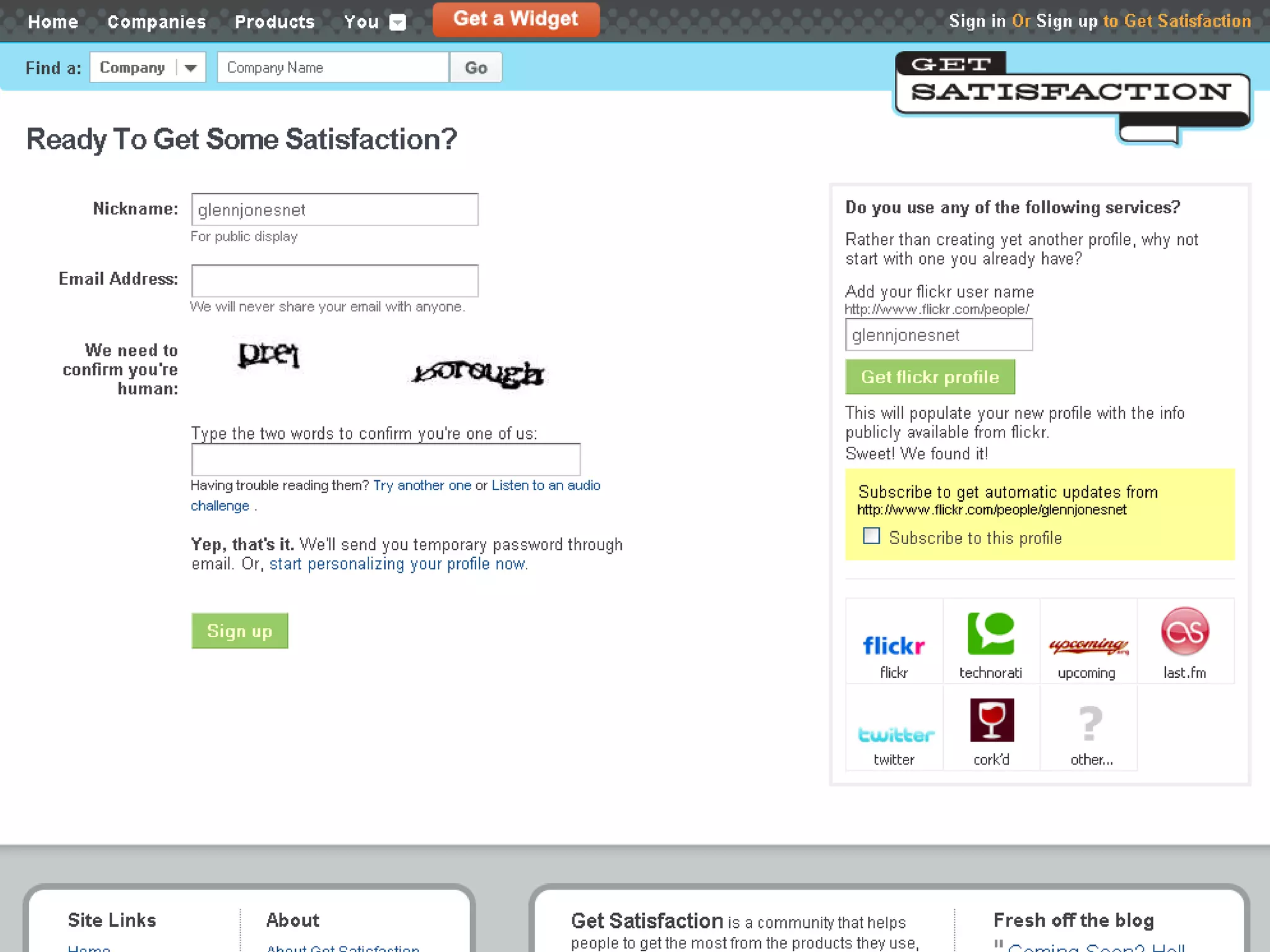Click the flickr service icon
The width and height of the screenshot is (1270, 952).
[894, 646]
